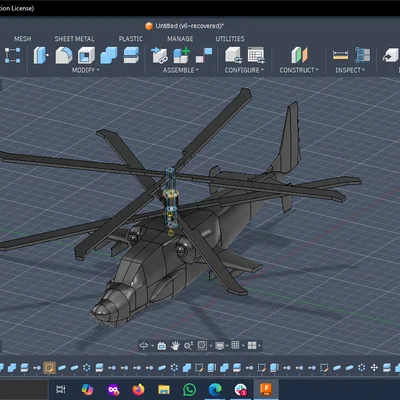Activate the Zoom magnifier tool

(x=188, y=346)
